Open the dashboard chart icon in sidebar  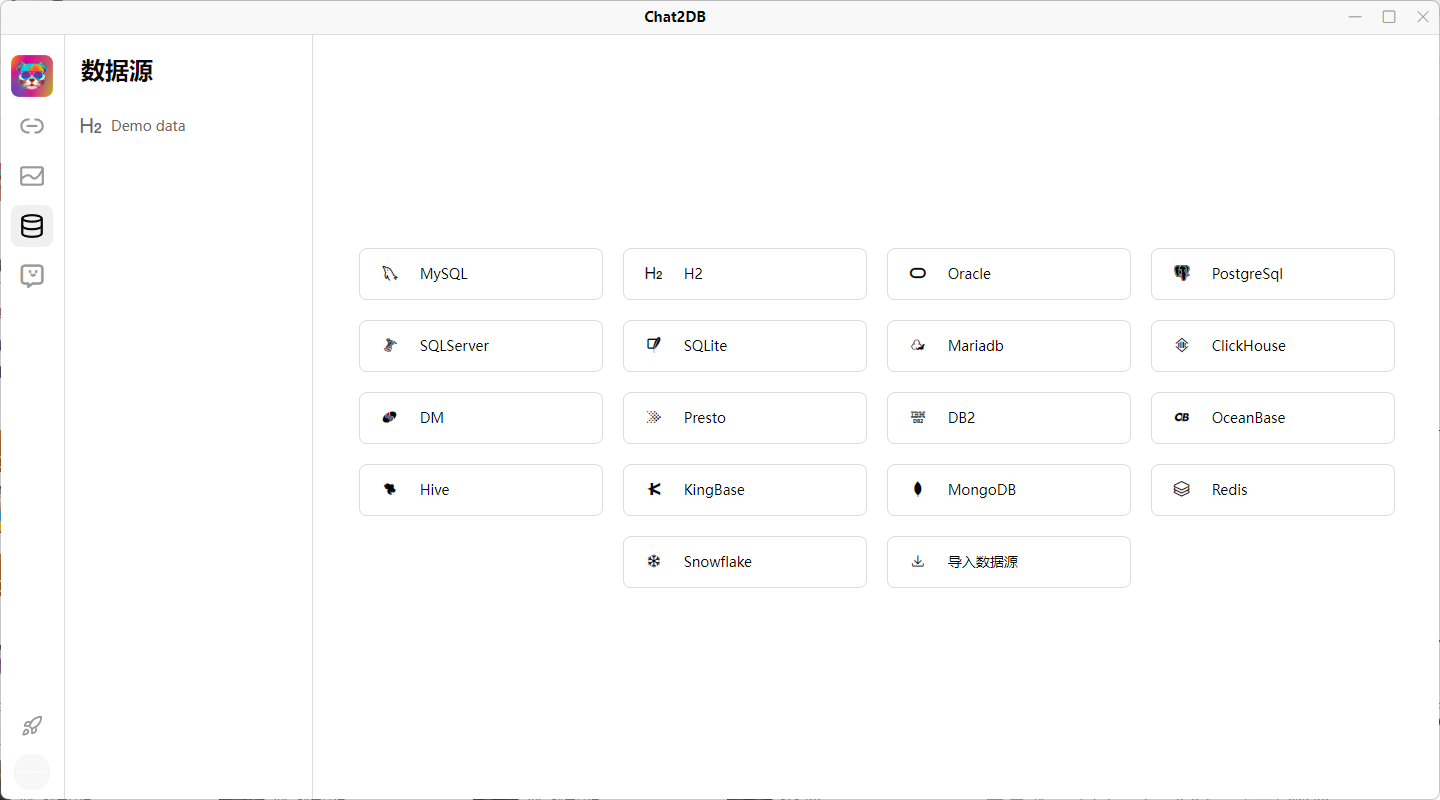[32, 176]
